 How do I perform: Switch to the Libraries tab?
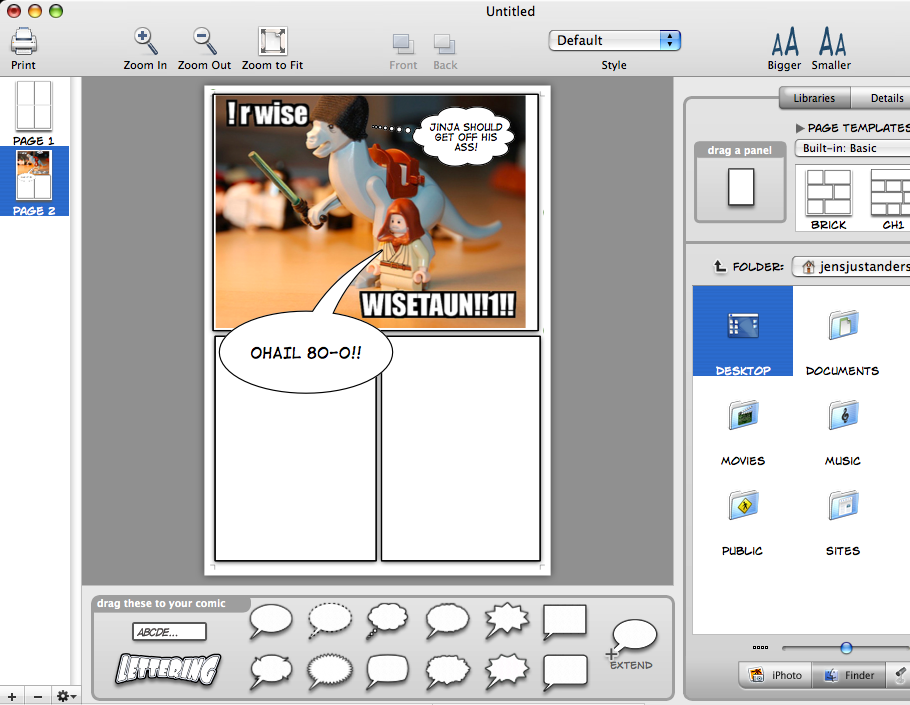coord(814,98)
